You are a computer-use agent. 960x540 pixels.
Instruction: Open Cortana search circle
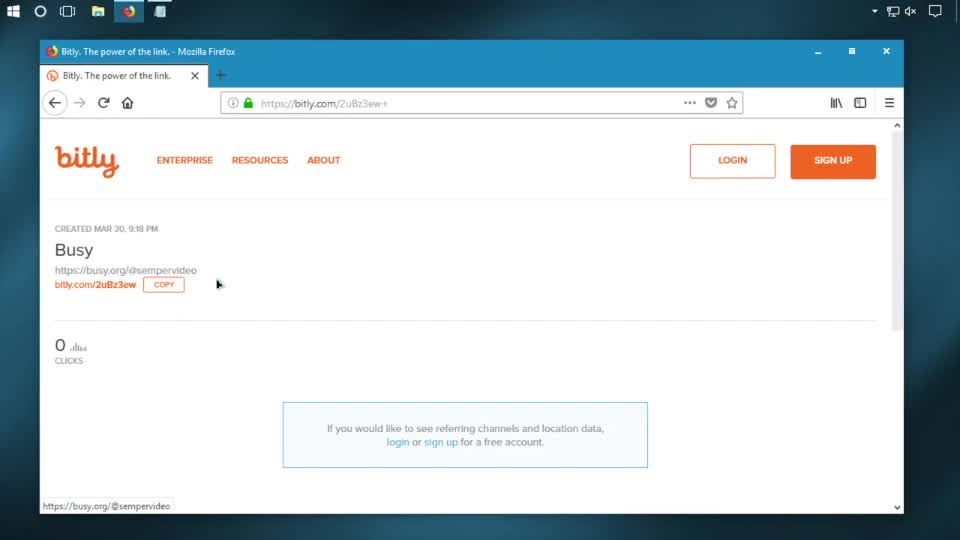pyautogui.click(x=40, y=11)
